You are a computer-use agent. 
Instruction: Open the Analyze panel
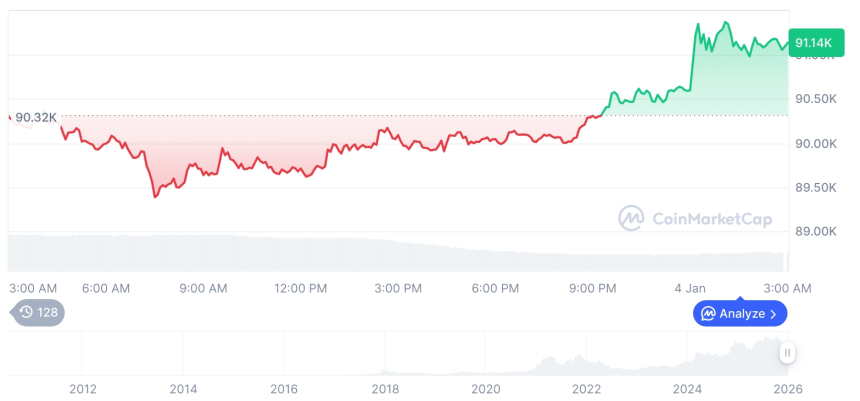tap(740, 314)
